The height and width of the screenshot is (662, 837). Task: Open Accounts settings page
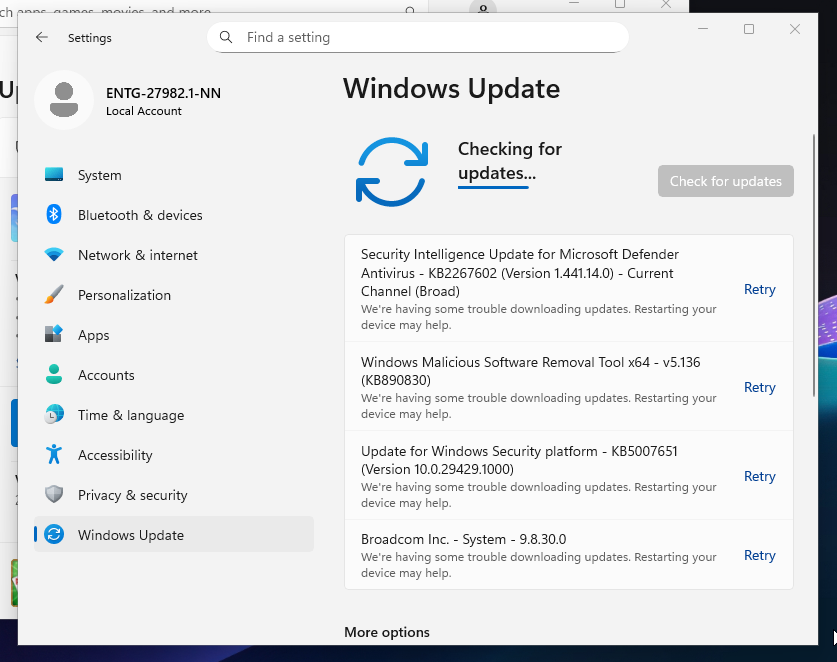pyautogui.click(x=174, y=375)
